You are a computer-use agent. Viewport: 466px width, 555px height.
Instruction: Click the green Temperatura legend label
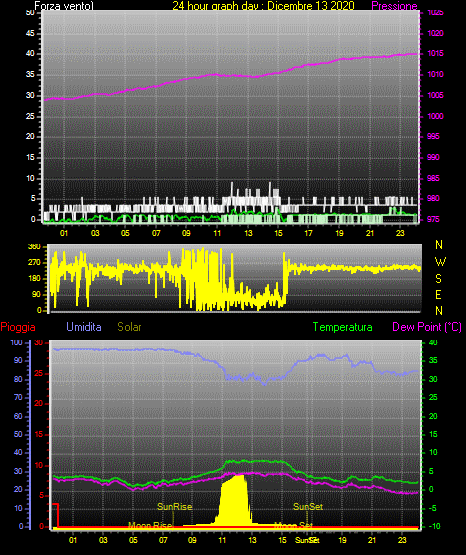point(342,327)
